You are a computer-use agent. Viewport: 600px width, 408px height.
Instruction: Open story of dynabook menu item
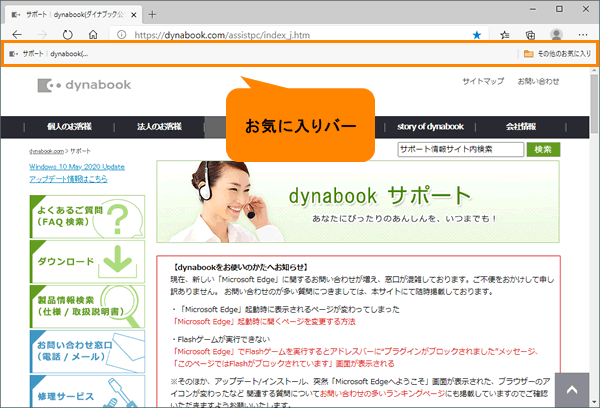pyautogui.click(x=430, y=127)
